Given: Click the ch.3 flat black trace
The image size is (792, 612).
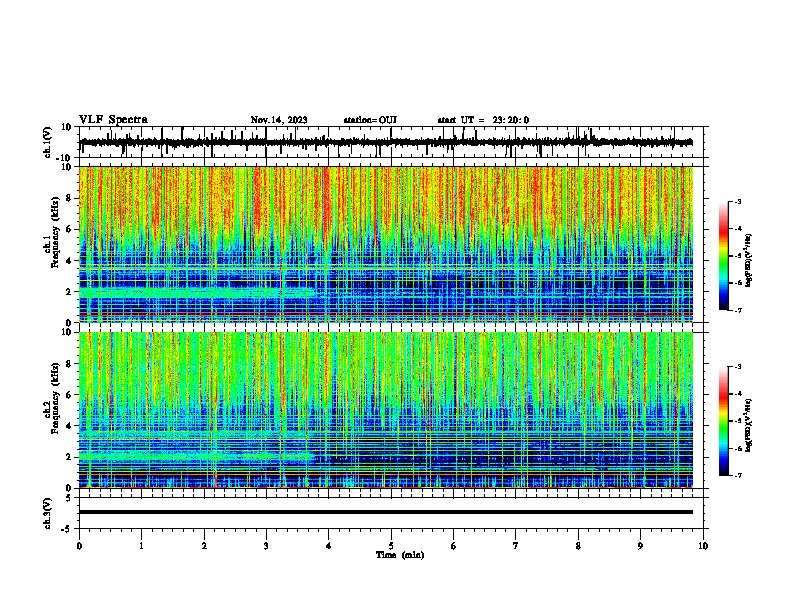Looking at the screenshot, I should click(386, 512).
